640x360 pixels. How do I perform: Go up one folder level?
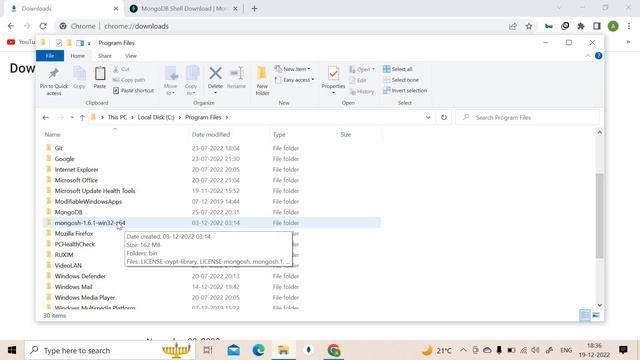pos(82,118)
